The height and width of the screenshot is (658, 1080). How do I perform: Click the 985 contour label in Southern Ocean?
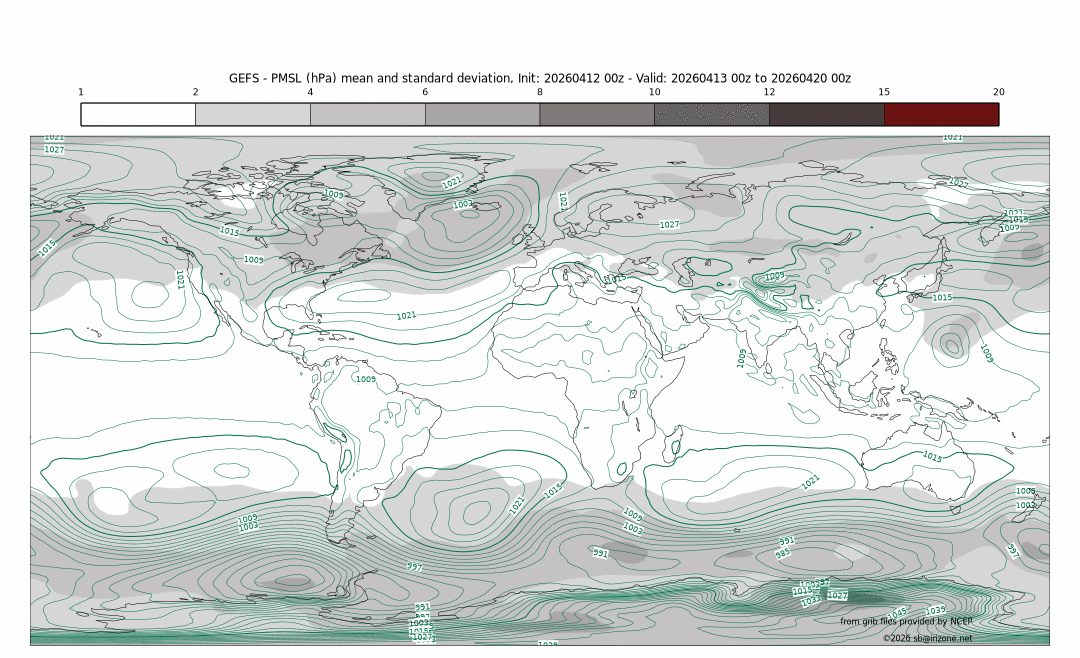pyautogui.click(x=783, y=553)
